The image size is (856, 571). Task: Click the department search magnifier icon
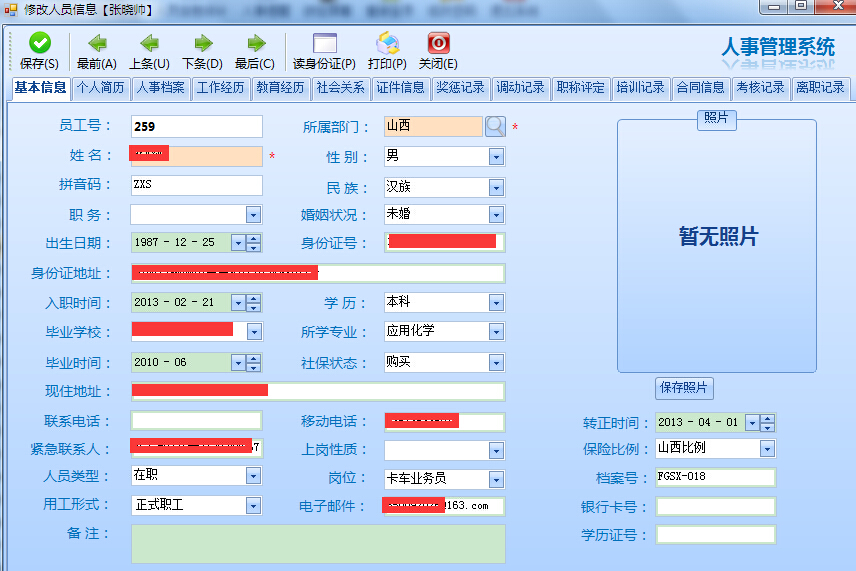point(495,127)
